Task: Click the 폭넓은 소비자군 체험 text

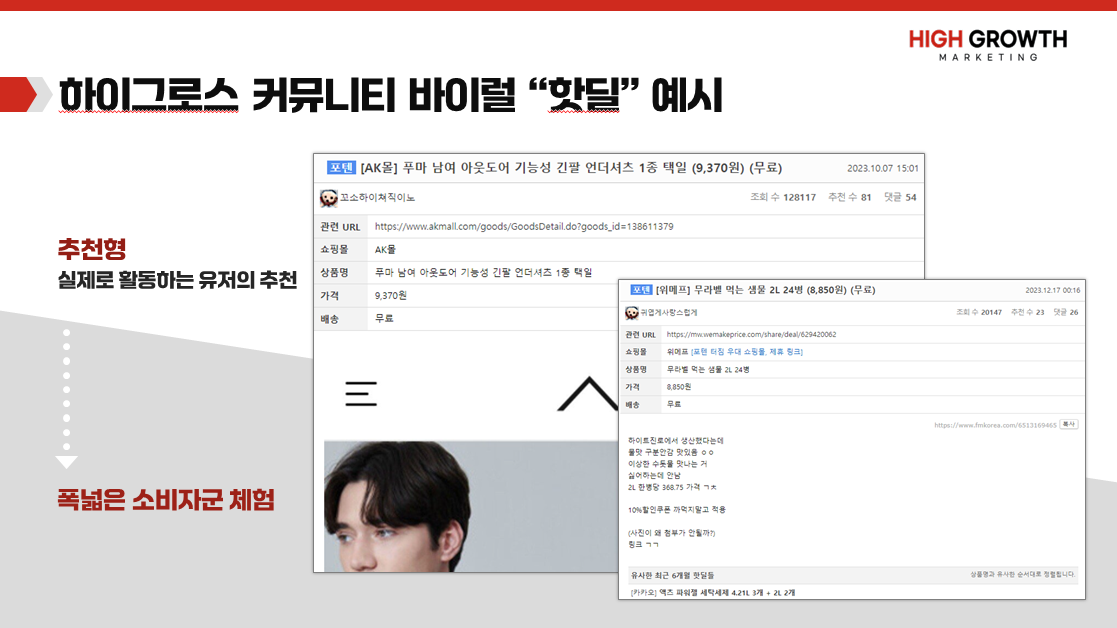Action: click(166, 500)
